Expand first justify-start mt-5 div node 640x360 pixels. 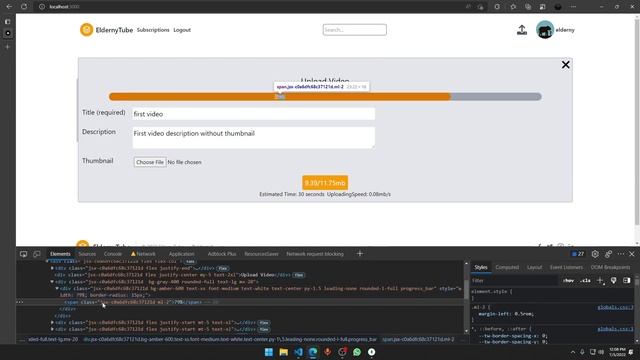(52, 322)
